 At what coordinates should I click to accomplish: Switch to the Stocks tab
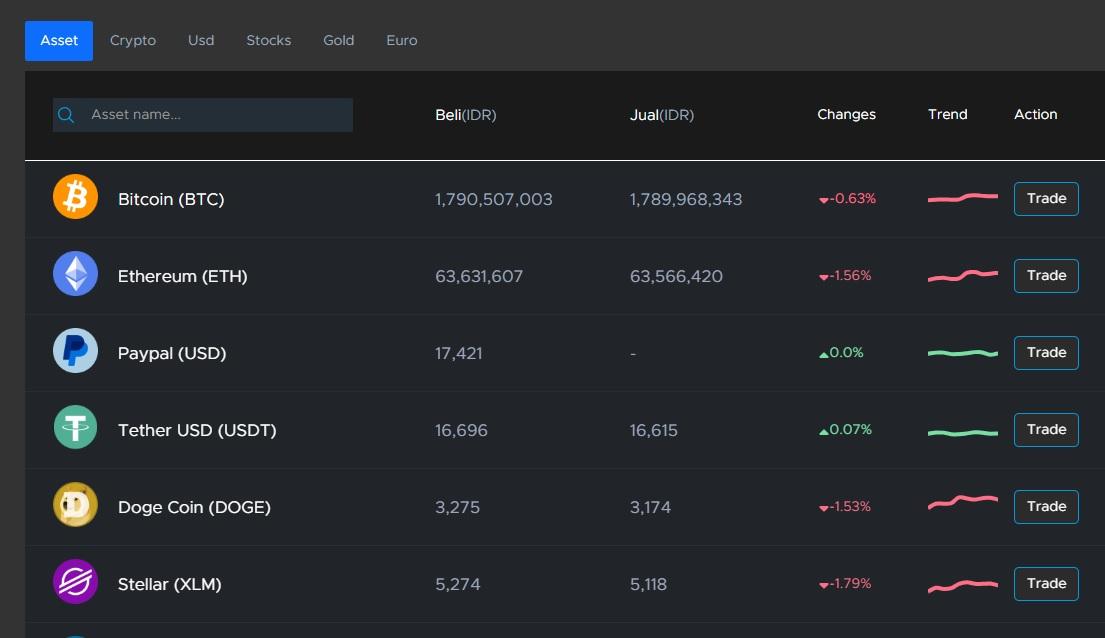point(268,41)
